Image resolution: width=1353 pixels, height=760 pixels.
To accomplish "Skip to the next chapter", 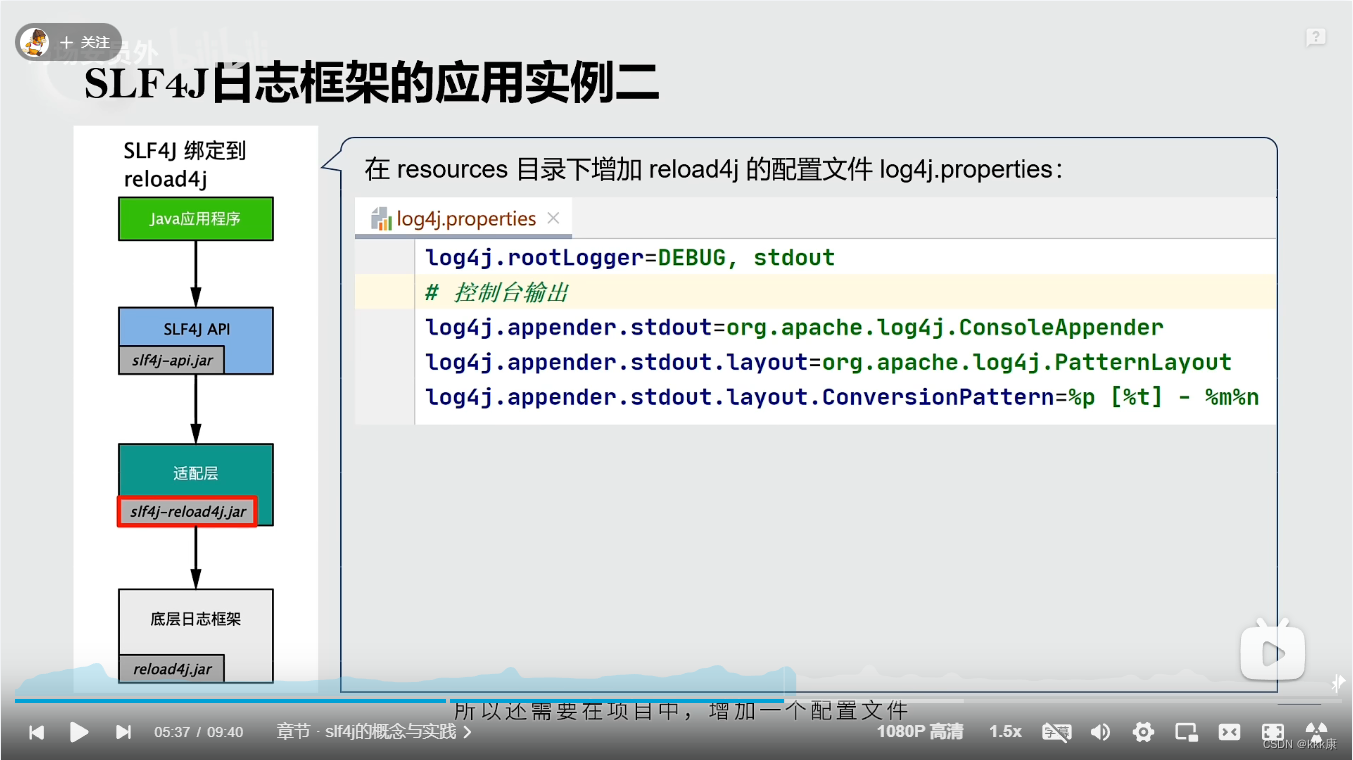I will click(x=122, y=732).
